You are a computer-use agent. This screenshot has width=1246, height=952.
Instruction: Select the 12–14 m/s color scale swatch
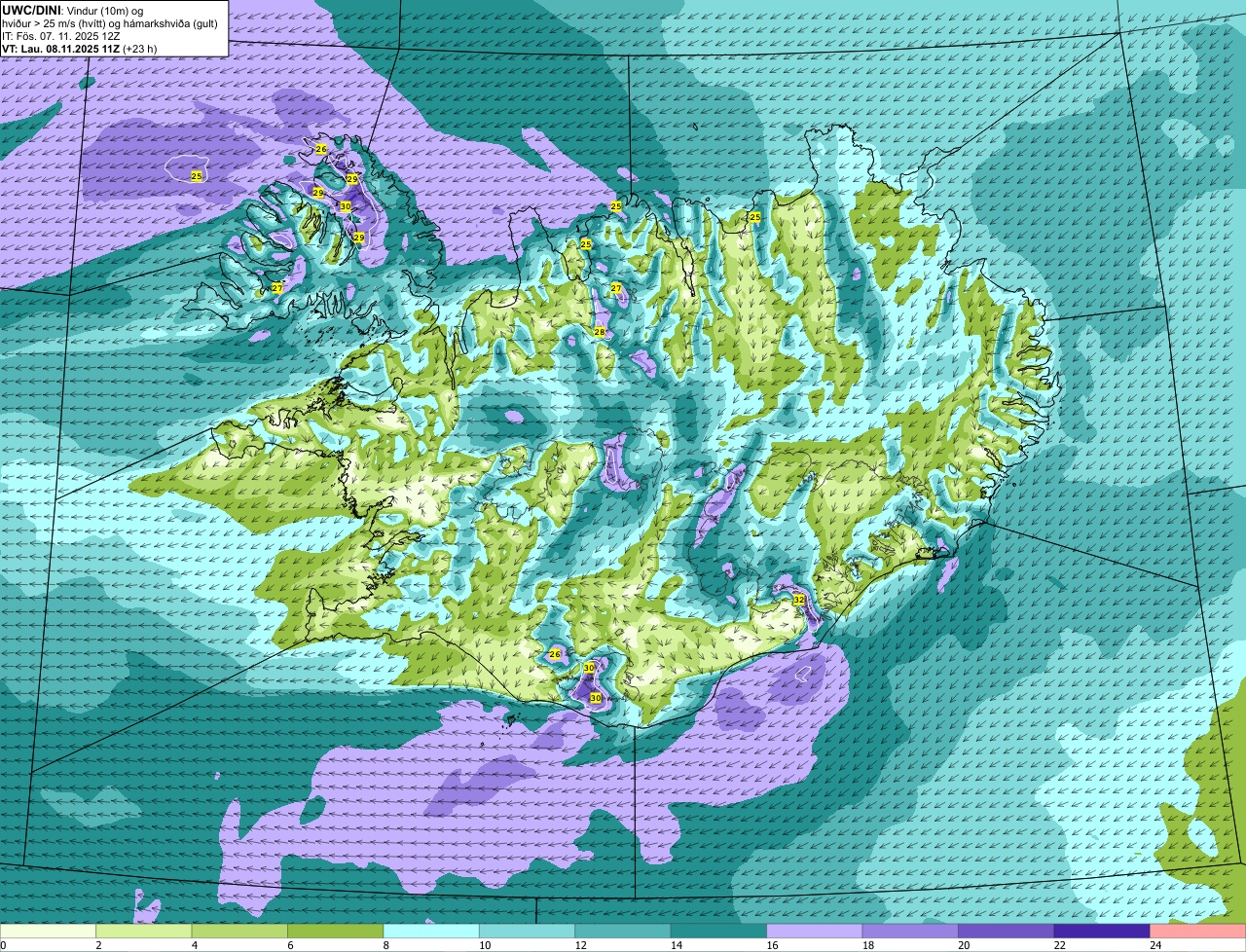click(624, 931)
